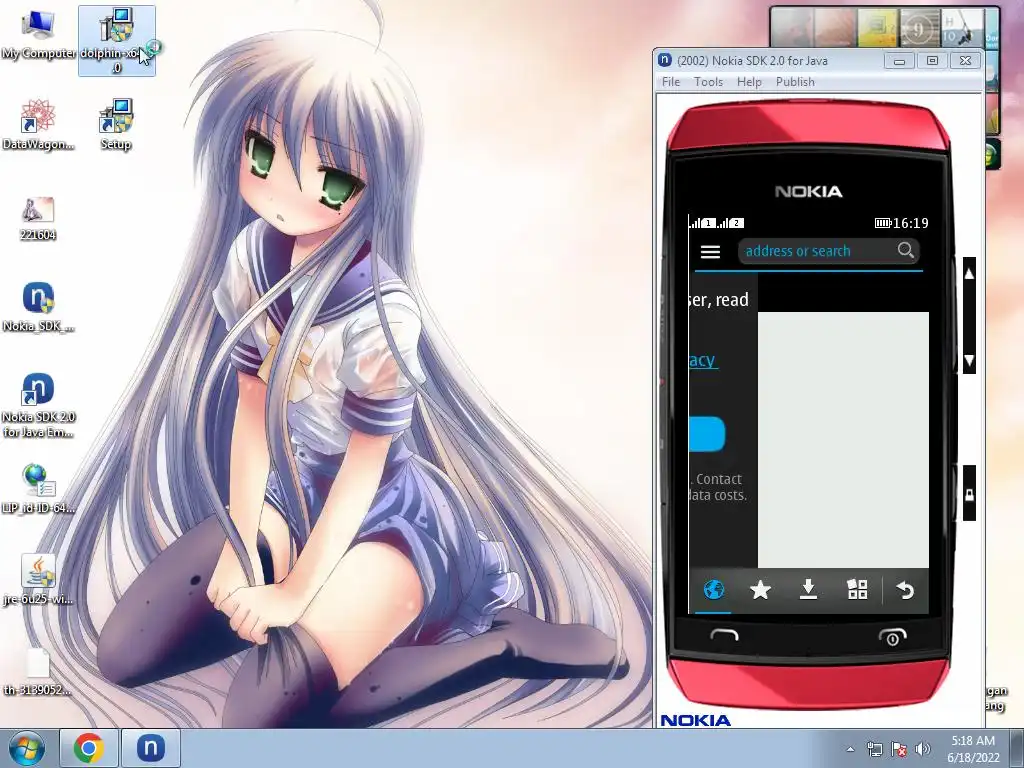Open the Windows Start menu
Image resolution: width=1024 pixels, height=768 pixels.
pos(26,748)
